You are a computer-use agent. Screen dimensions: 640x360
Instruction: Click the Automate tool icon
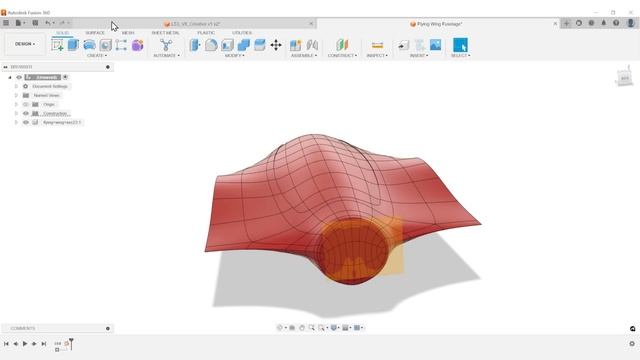(166, 45)
